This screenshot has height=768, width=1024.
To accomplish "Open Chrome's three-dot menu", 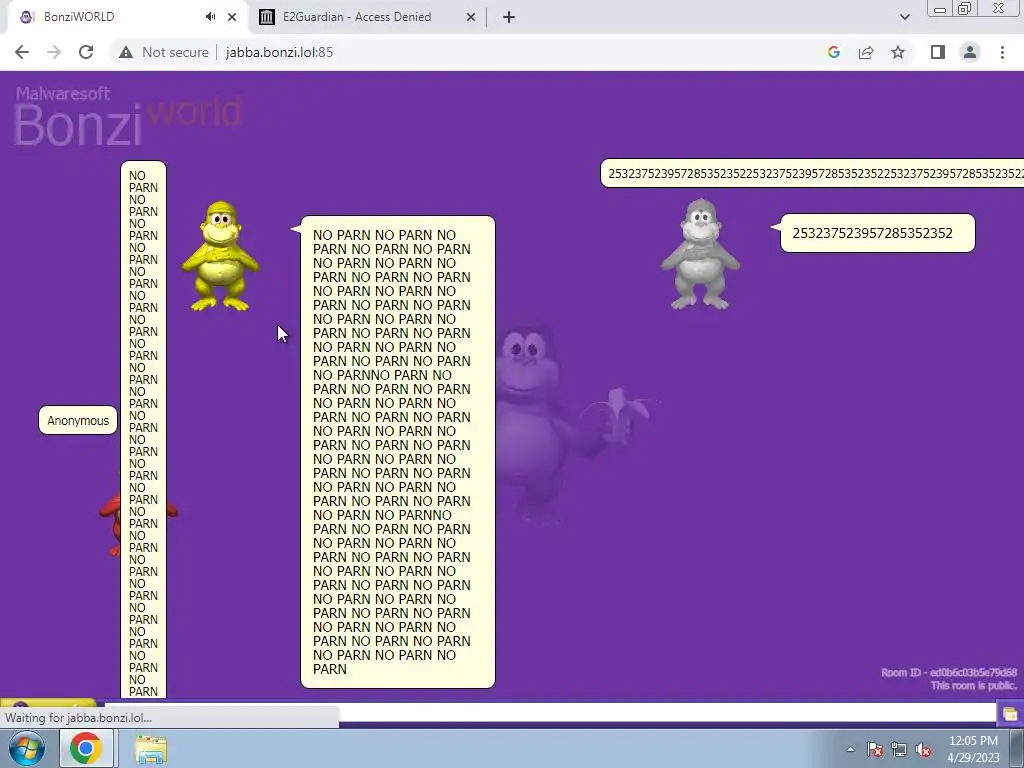I will [1002, 52].
